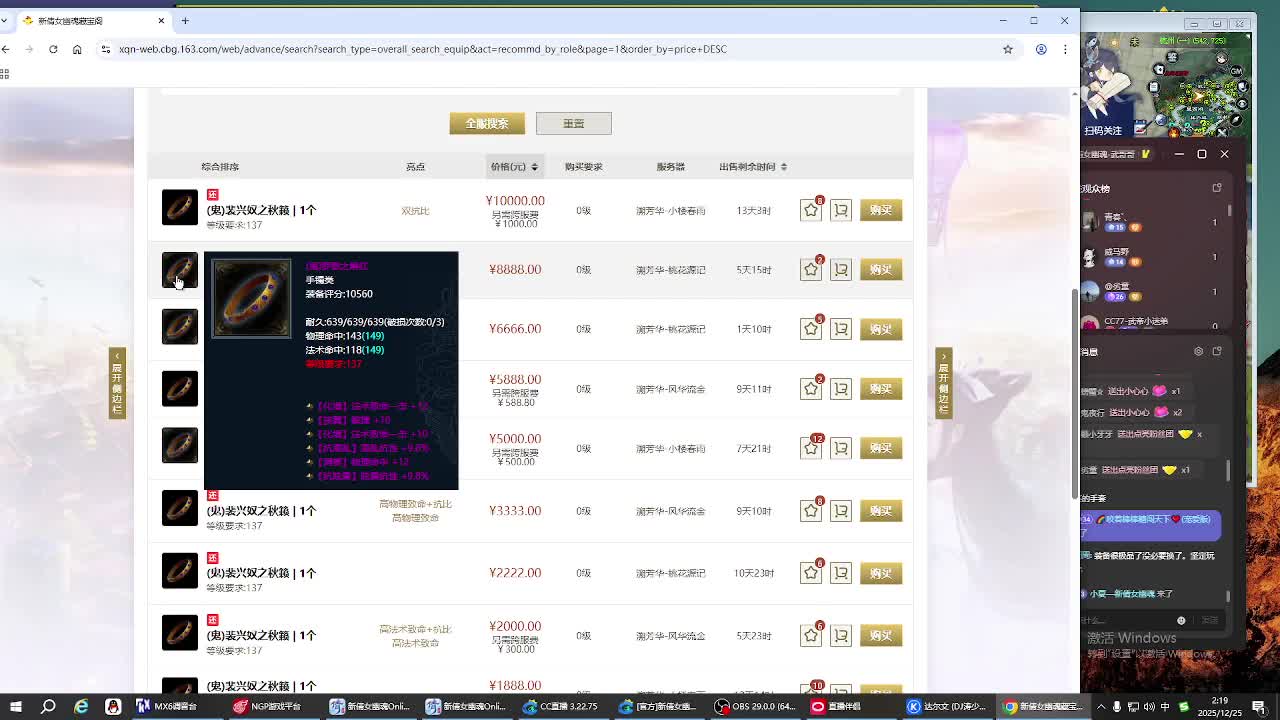
Task: Add the ¥8888.00 item to cart
Action: tap(841, 270)
